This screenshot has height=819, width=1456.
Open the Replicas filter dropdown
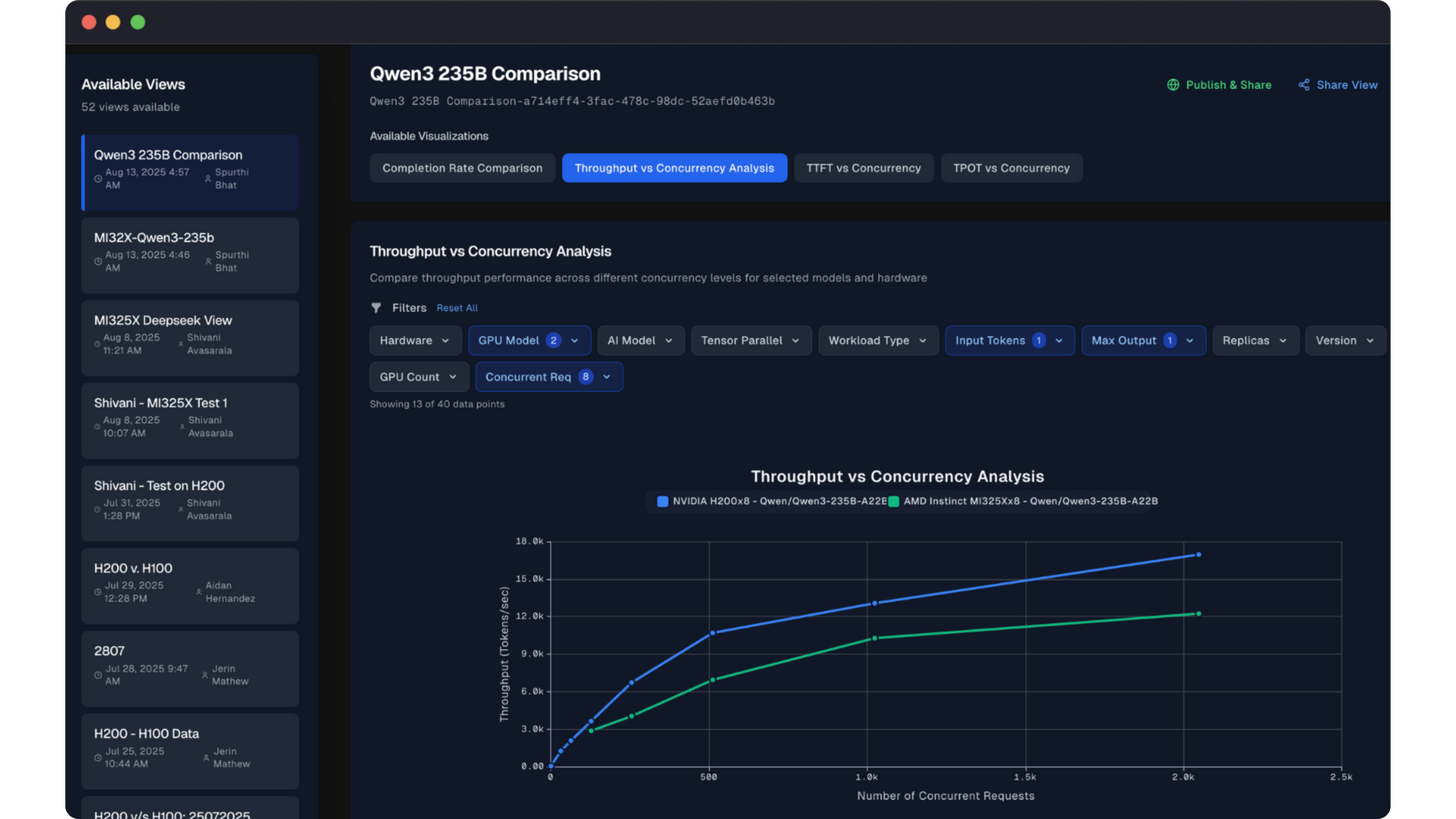pyautogui.click(x=1255, y=340)
